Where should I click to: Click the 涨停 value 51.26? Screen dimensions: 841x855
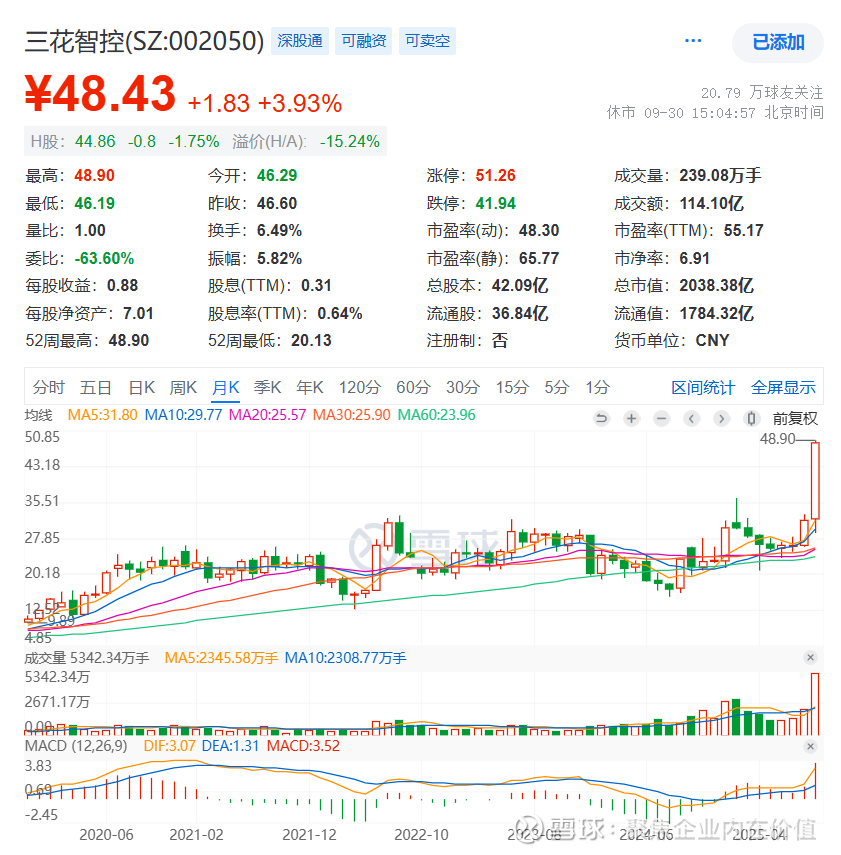tap(495, 176)
